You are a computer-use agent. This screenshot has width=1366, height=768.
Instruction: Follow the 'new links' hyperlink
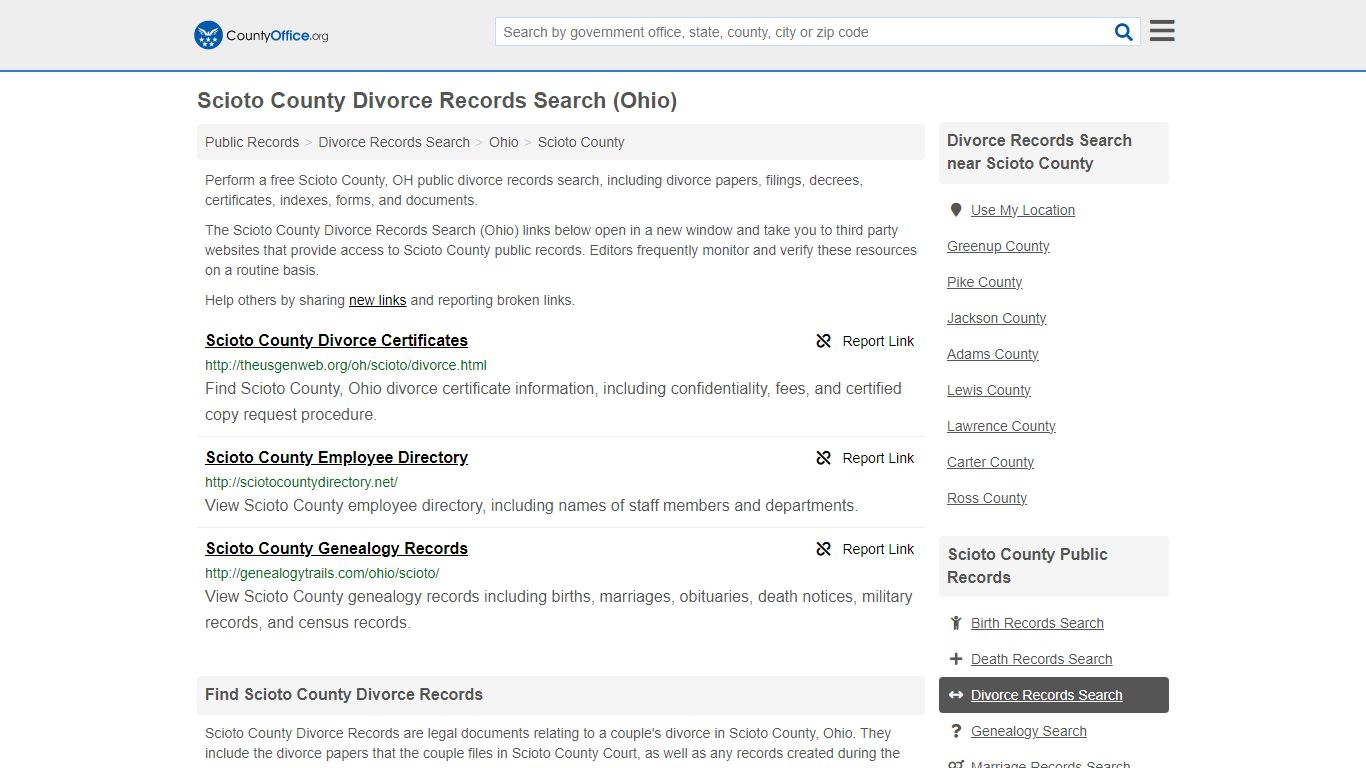(378, 300)
